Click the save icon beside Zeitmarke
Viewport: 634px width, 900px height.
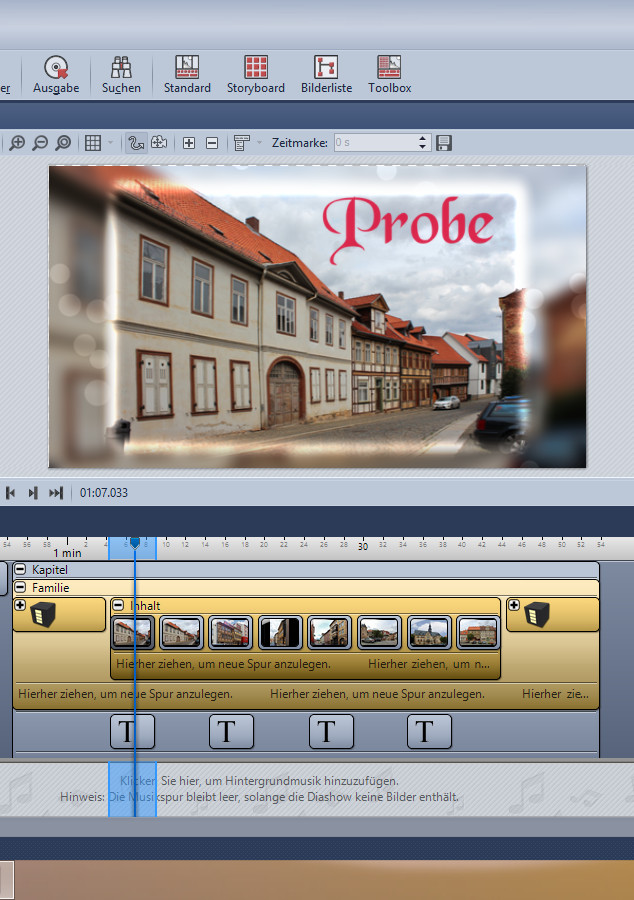coord(443,143)
